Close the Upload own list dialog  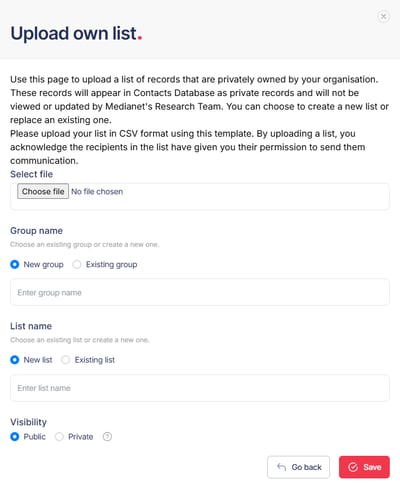tap(383, 16)
